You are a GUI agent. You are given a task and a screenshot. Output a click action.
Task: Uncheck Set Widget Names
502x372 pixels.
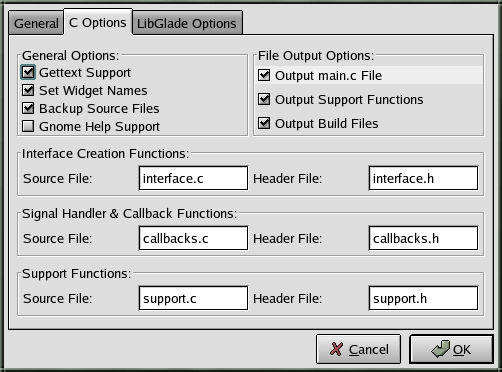(x=28, y=90)
